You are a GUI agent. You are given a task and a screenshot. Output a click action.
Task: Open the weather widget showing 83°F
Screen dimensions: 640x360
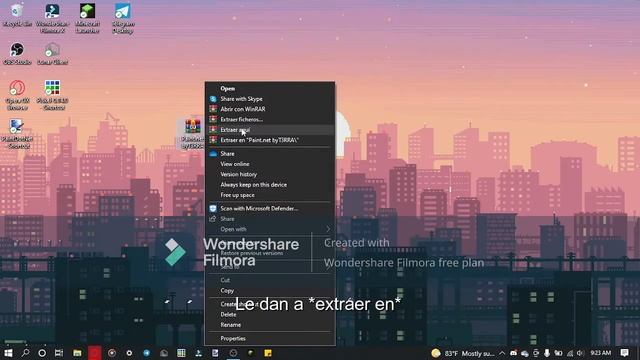463,353
